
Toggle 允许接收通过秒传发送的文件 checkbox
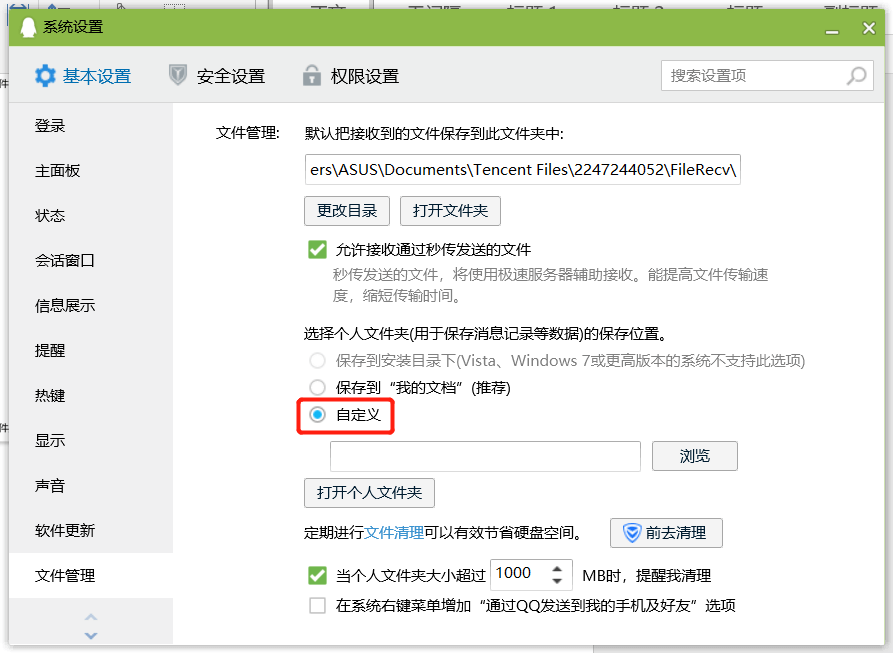(x=317, y=249)
